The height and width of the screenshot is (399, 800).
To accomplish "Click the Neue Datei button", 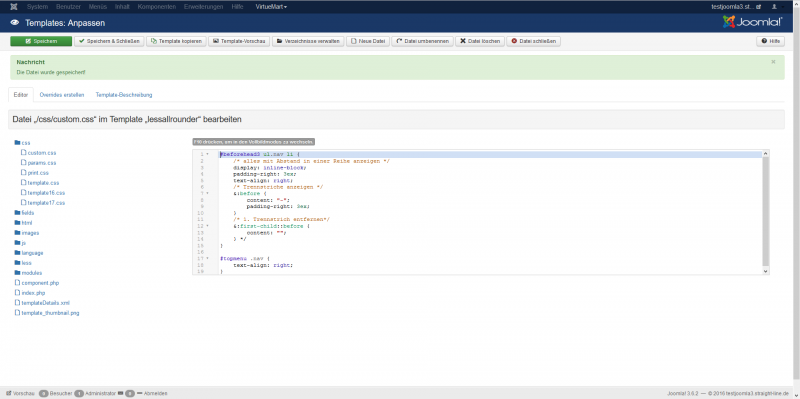I will point(368,41).
